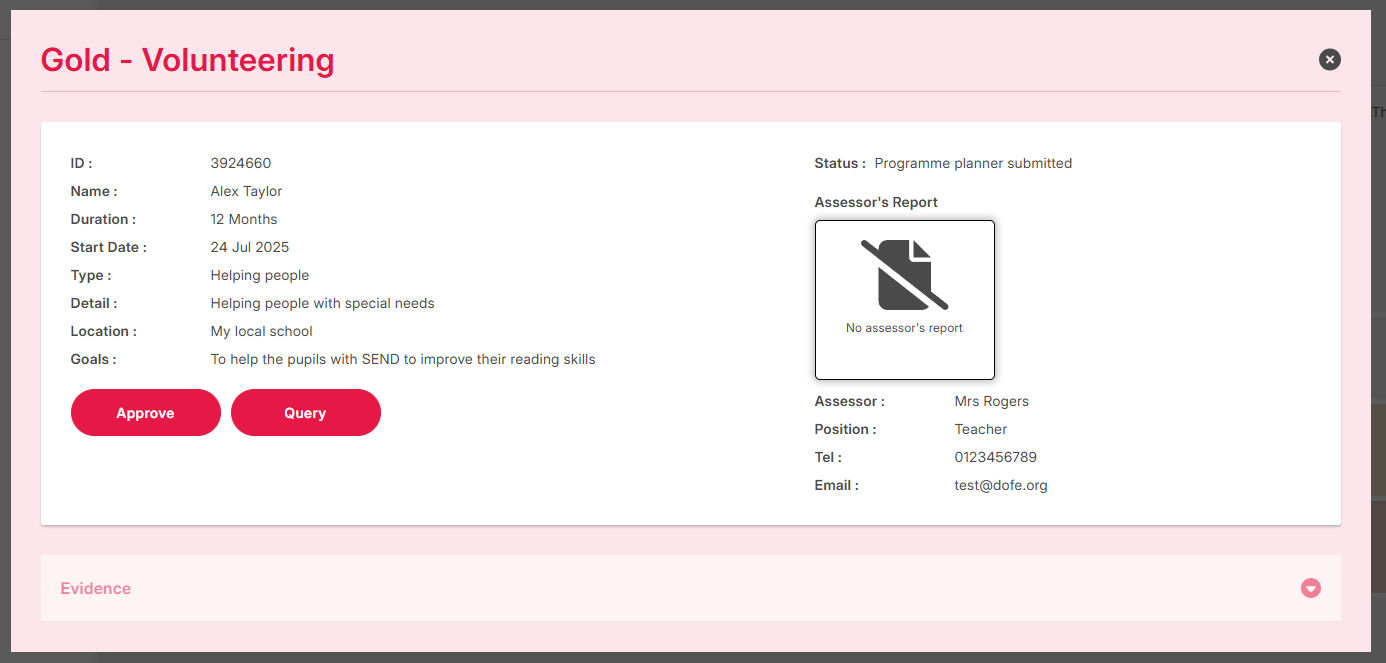
Task: Click the goals text about reading skills
Action: 402,359
